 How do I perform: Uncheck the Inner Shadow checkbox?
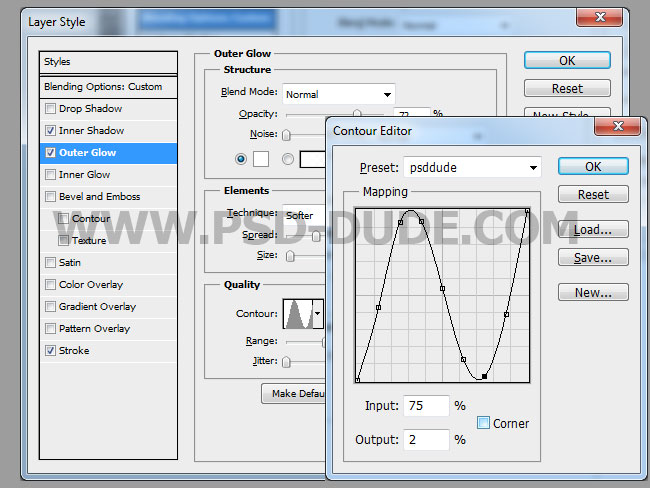tap(50, 131)
